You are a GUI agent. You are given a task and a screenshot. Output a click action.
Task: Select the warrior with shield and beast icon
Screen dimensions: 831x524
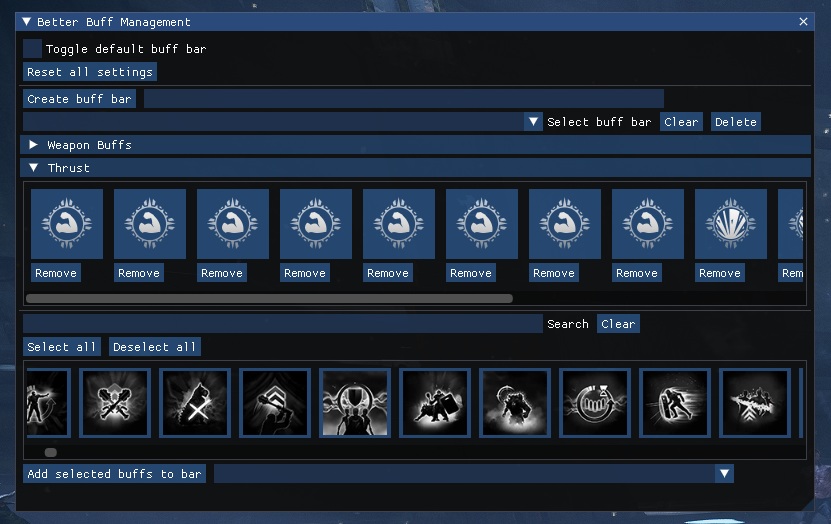tap(435, 403)
